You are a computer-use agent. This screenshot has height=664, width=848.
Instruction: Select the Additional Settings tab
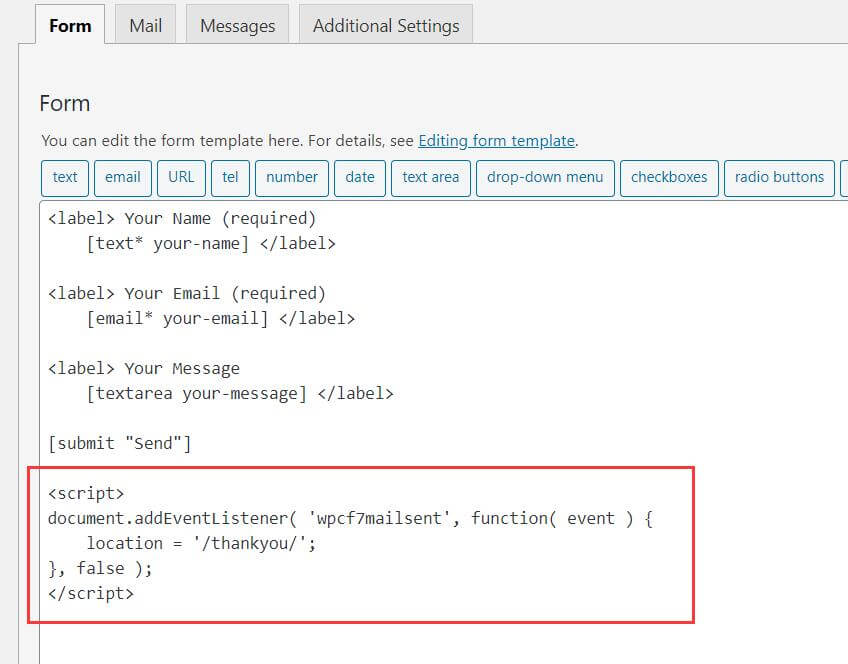[386, 26]
